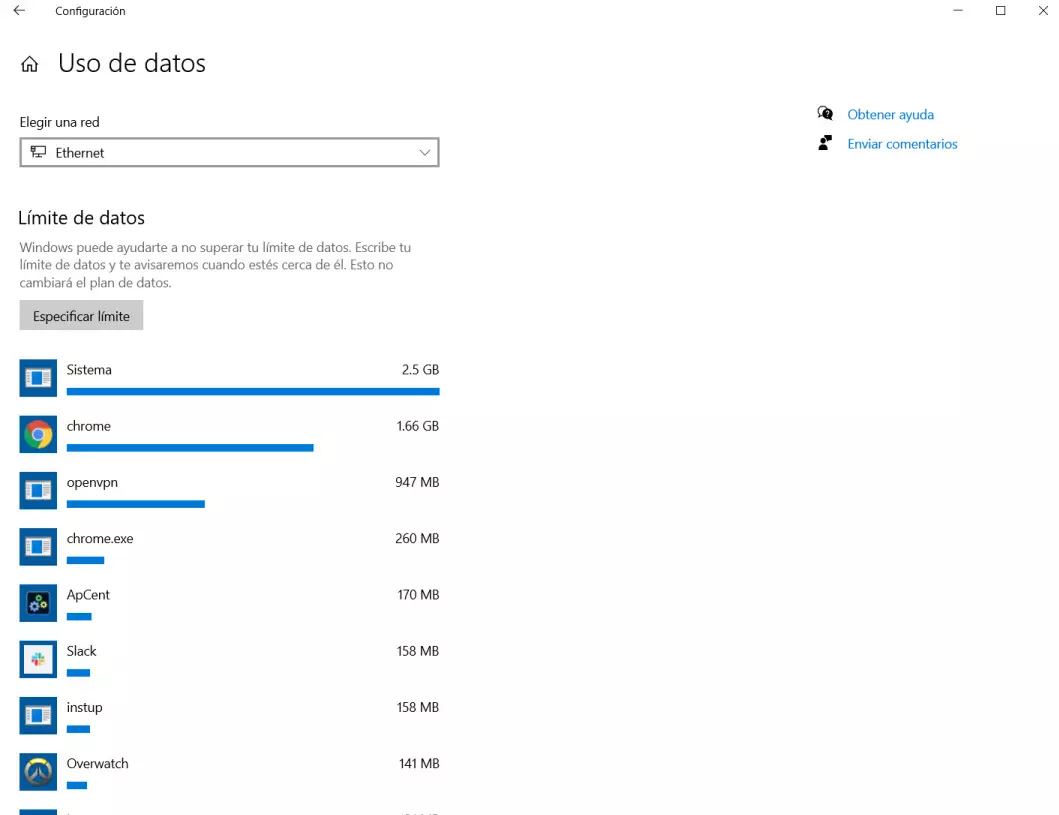Viewport: 1059px width, 815px height.
Task: Open the Ethernet network dropdown
Action: (229, 153)
